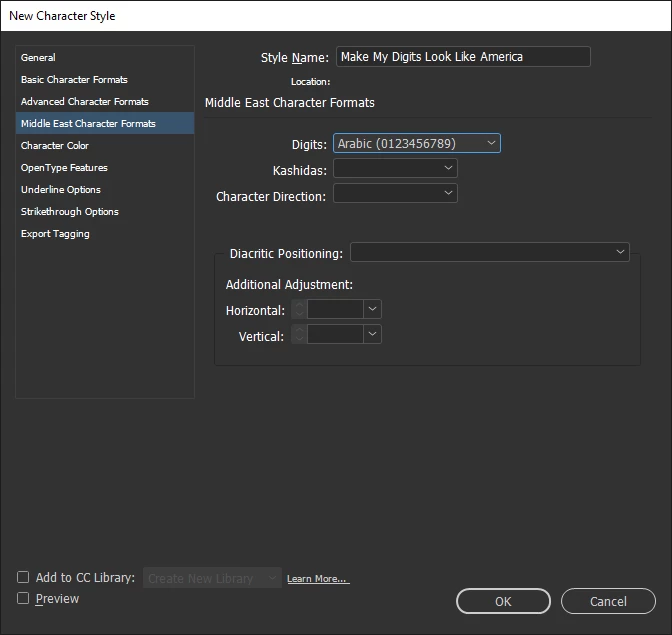Confirm with the OK button
This screenshot has width=672, height=635.
pyautogui.click(x=503, y=601)
